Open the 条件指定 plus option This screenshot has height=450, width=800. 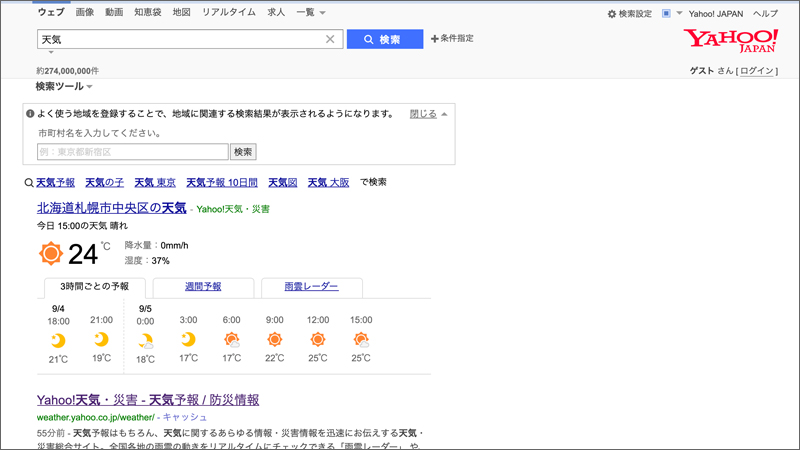tap(452, 38)
